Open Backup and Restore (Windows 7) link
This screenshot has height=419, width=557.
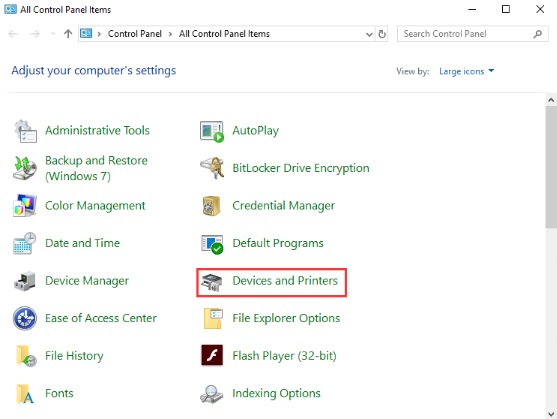tap(96, 168)
